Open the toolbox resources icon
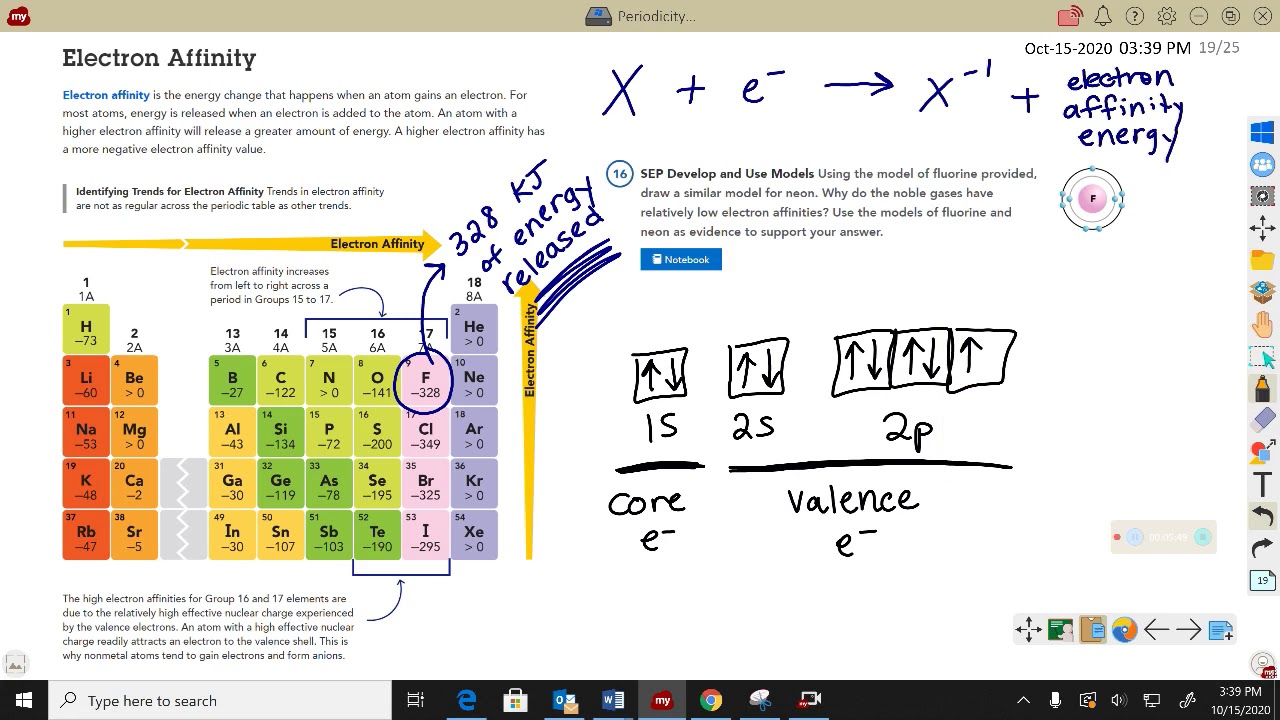 click(1262, 292)
